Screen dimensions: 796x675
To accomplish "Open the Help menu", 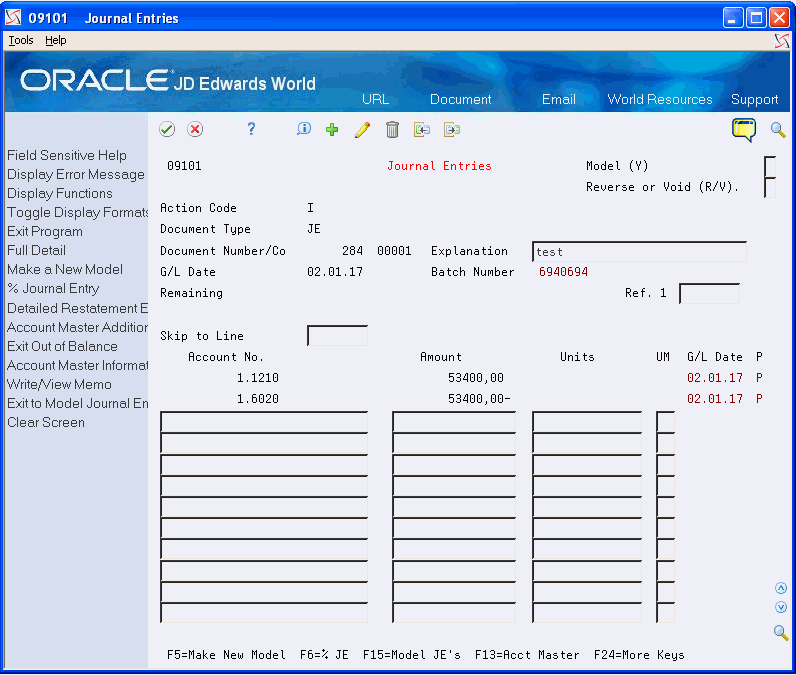I will tap(55, 40).
